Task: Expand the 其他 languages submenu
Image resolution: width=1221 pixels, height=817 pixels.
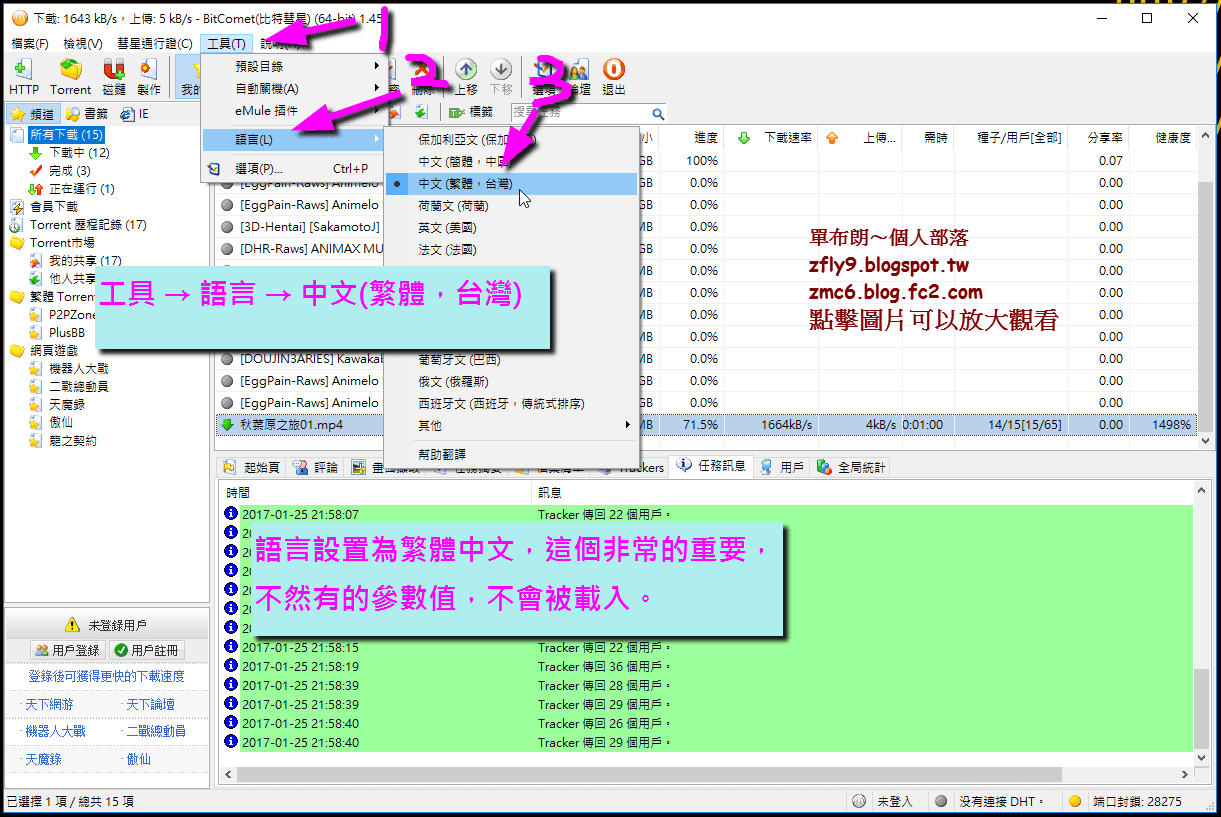Action: pos(511,425)
